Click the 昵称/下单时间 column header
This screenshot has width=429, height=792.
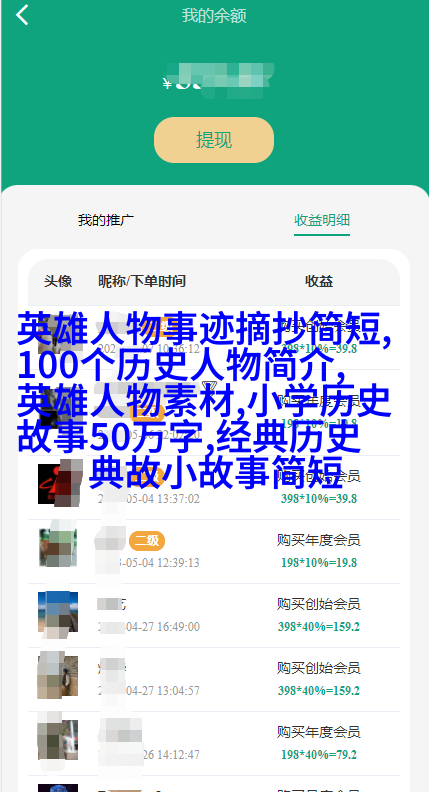[142, 281]
